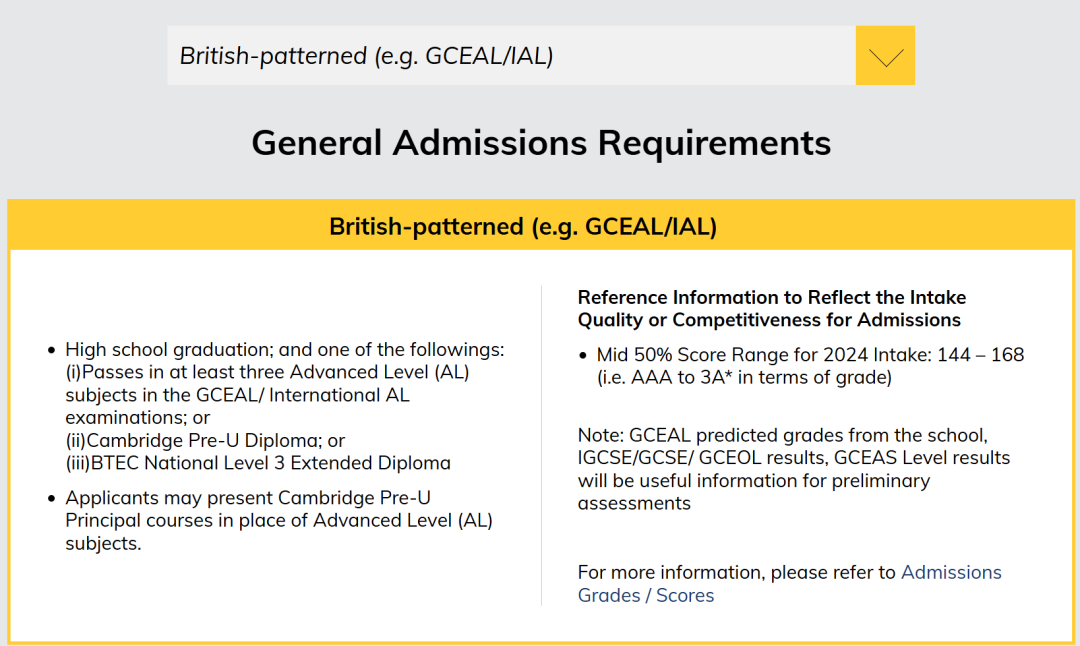
Task: Click the High school graduation requirement line
Action: click(x=284, y=350)
